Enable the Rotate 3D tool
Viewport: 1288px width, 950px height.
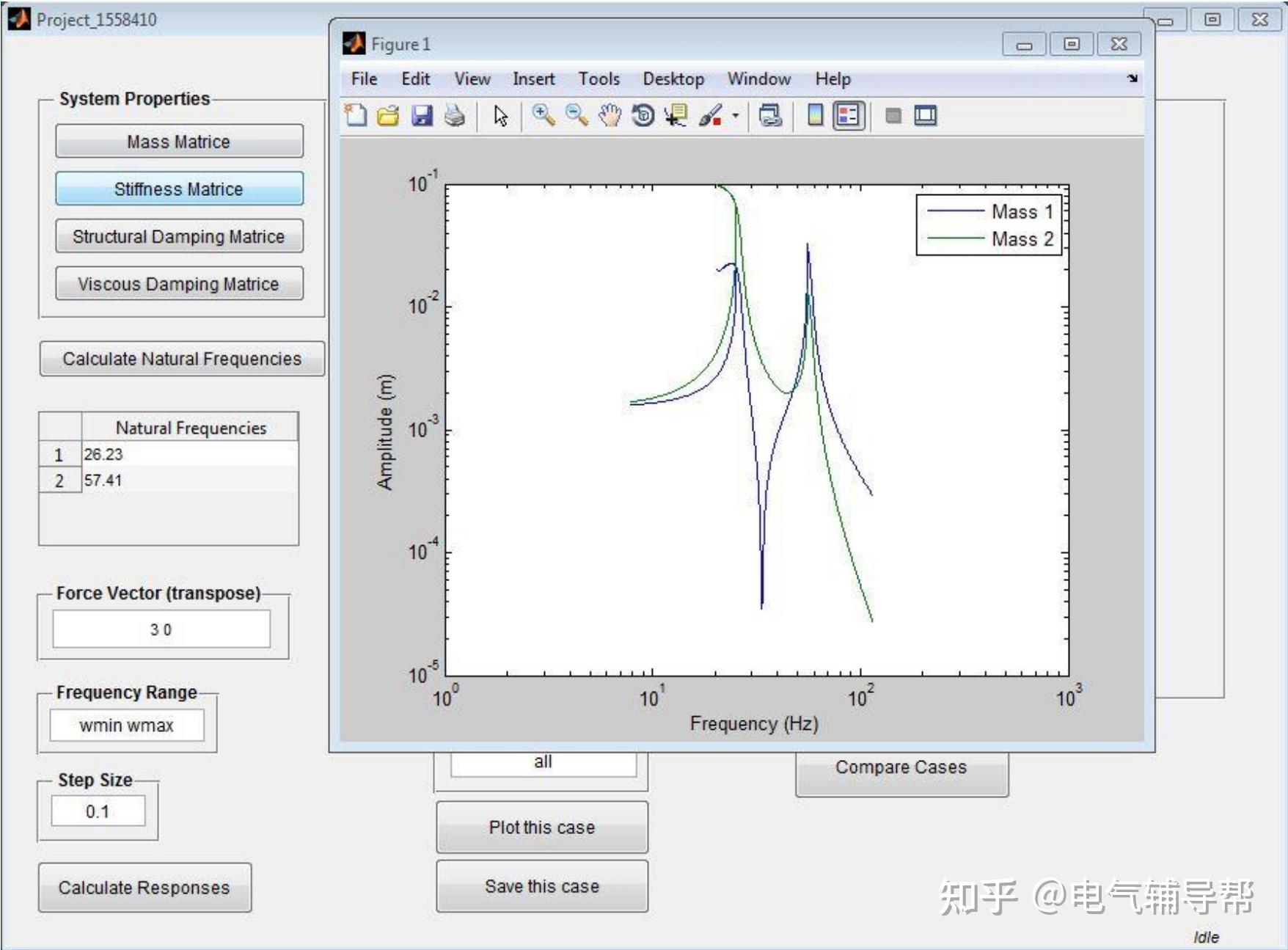(643, 115)
